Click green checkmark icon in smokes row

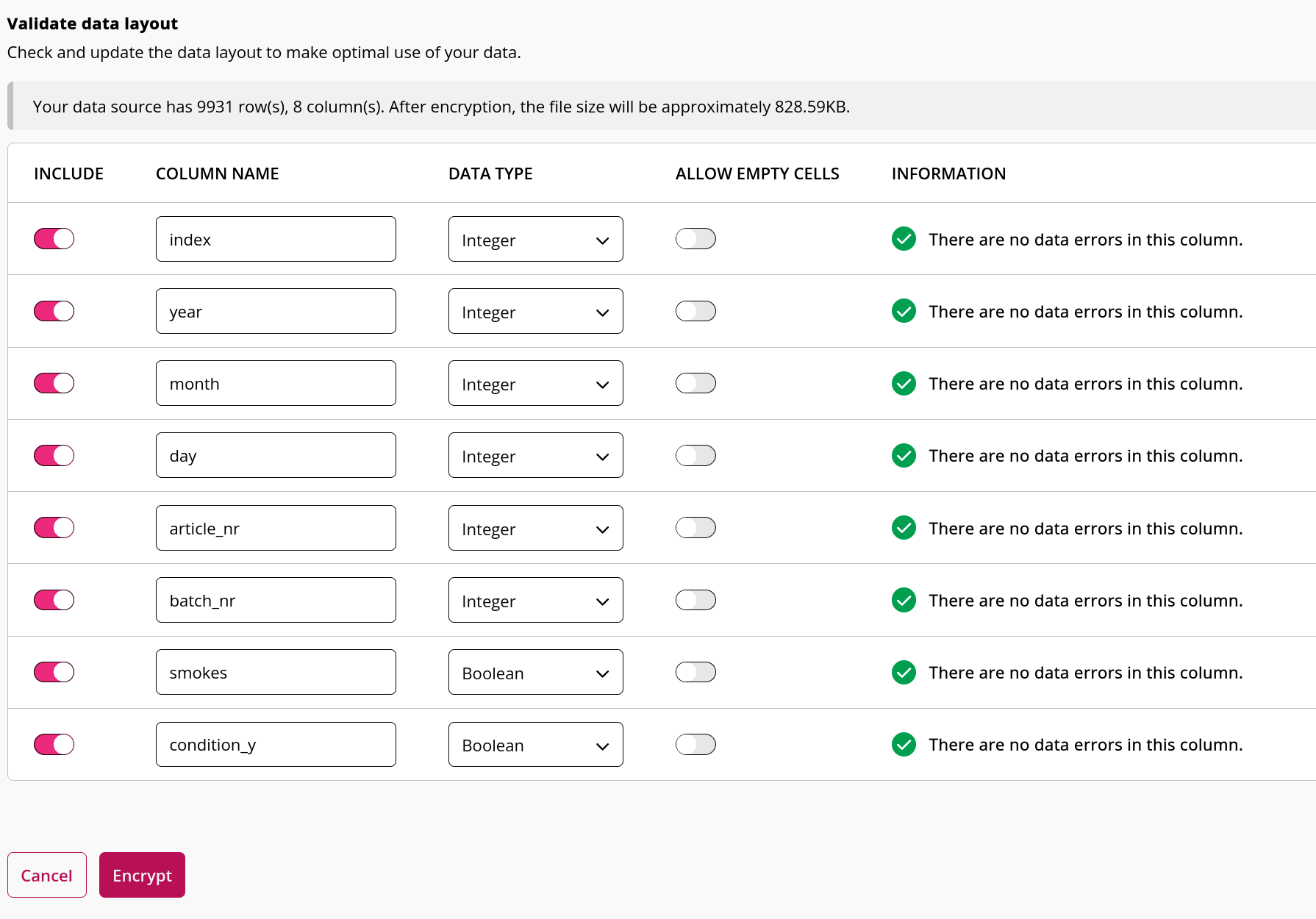click(904, 672)
